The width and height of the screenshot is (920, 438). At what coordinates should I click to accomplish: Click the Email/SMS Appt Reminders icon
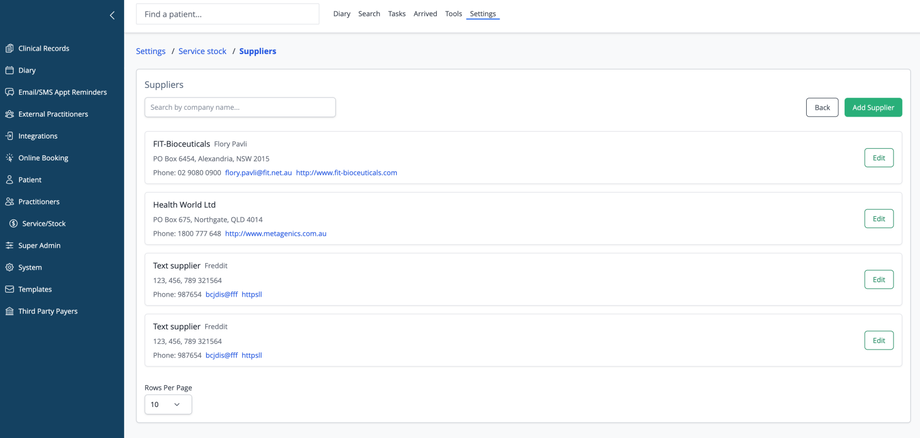10,92
